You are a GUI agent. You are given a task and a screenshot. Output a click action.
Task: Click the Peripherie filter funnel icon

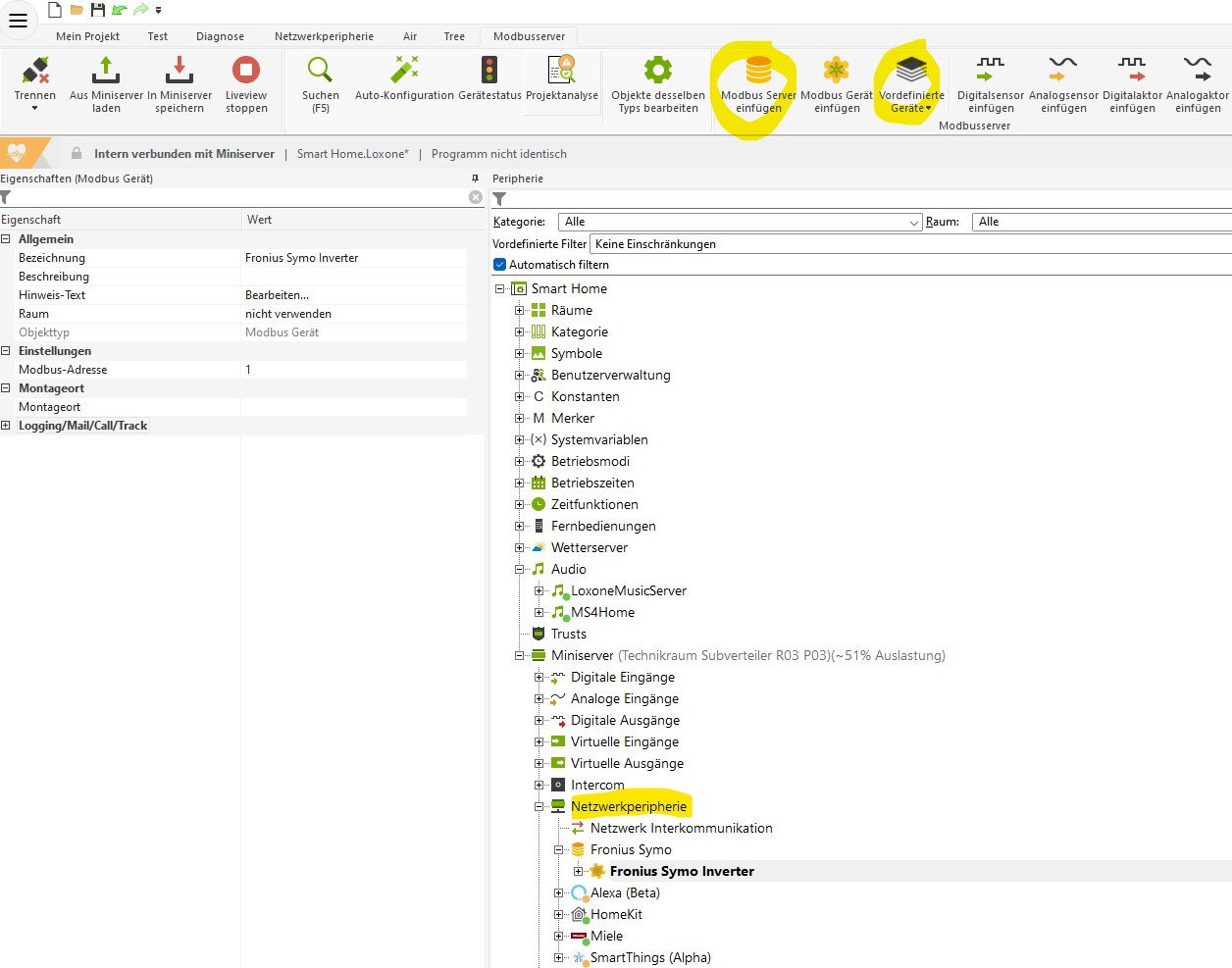pos(499,199)
